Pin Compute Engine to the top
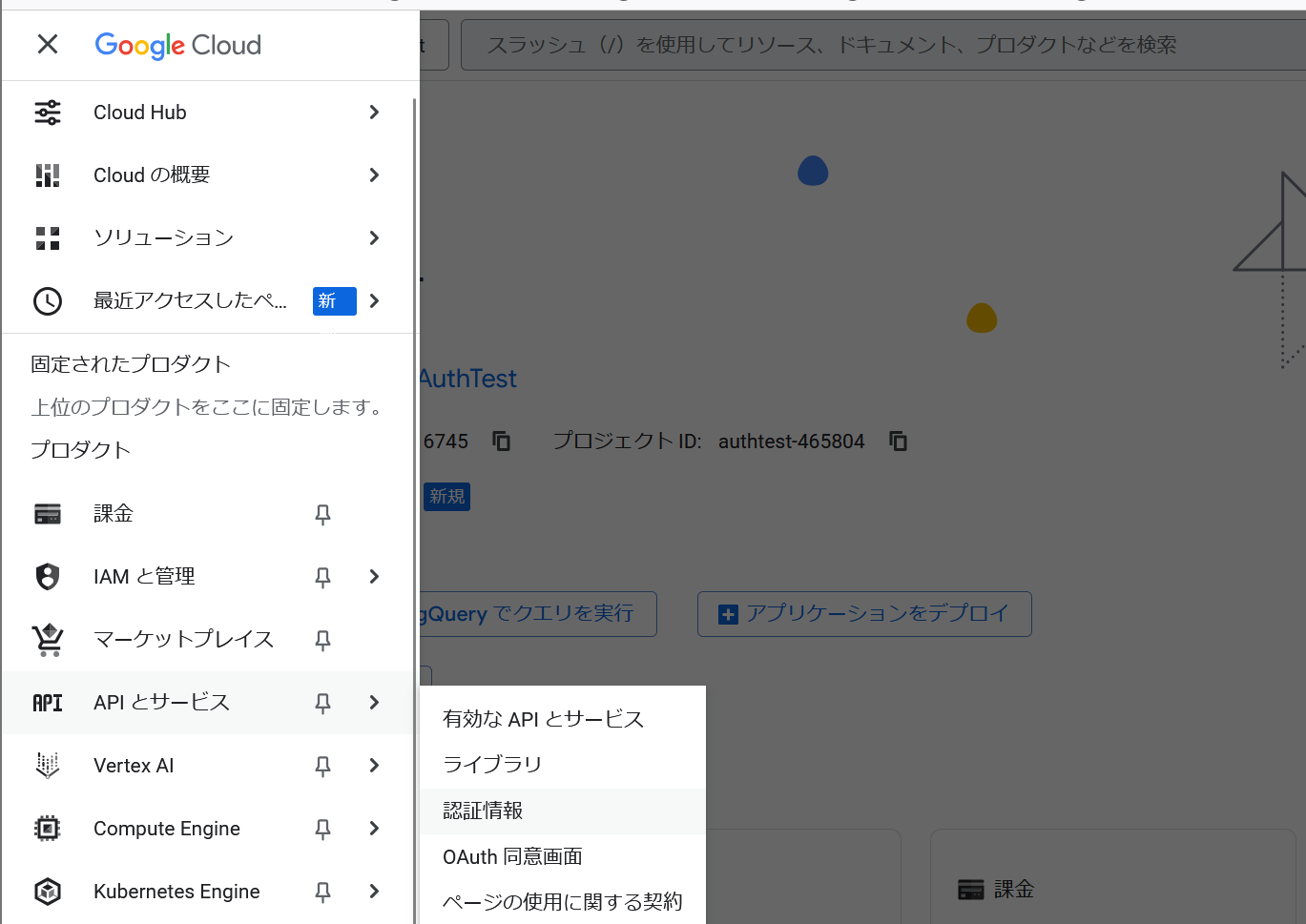This screenshot has width=1306, height=924. click(323, 830)
